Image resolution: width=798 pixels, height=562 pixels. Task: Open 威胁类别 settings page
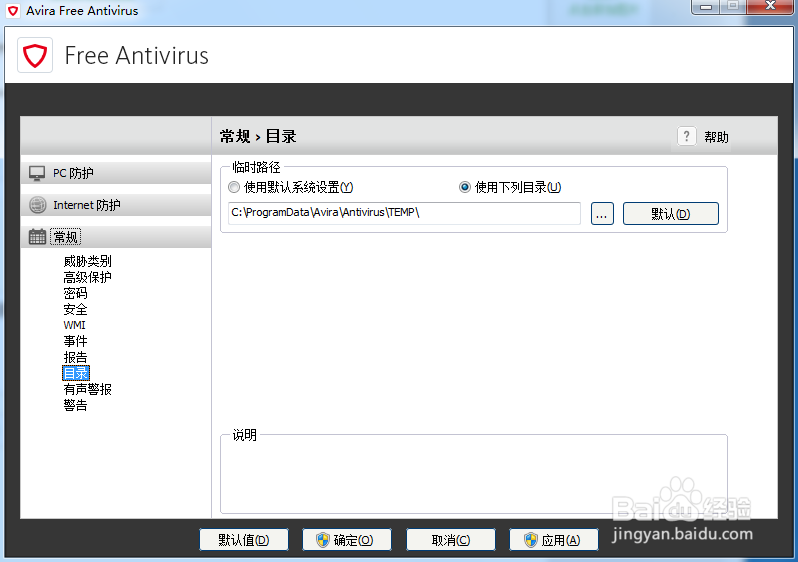pos(88,261)
